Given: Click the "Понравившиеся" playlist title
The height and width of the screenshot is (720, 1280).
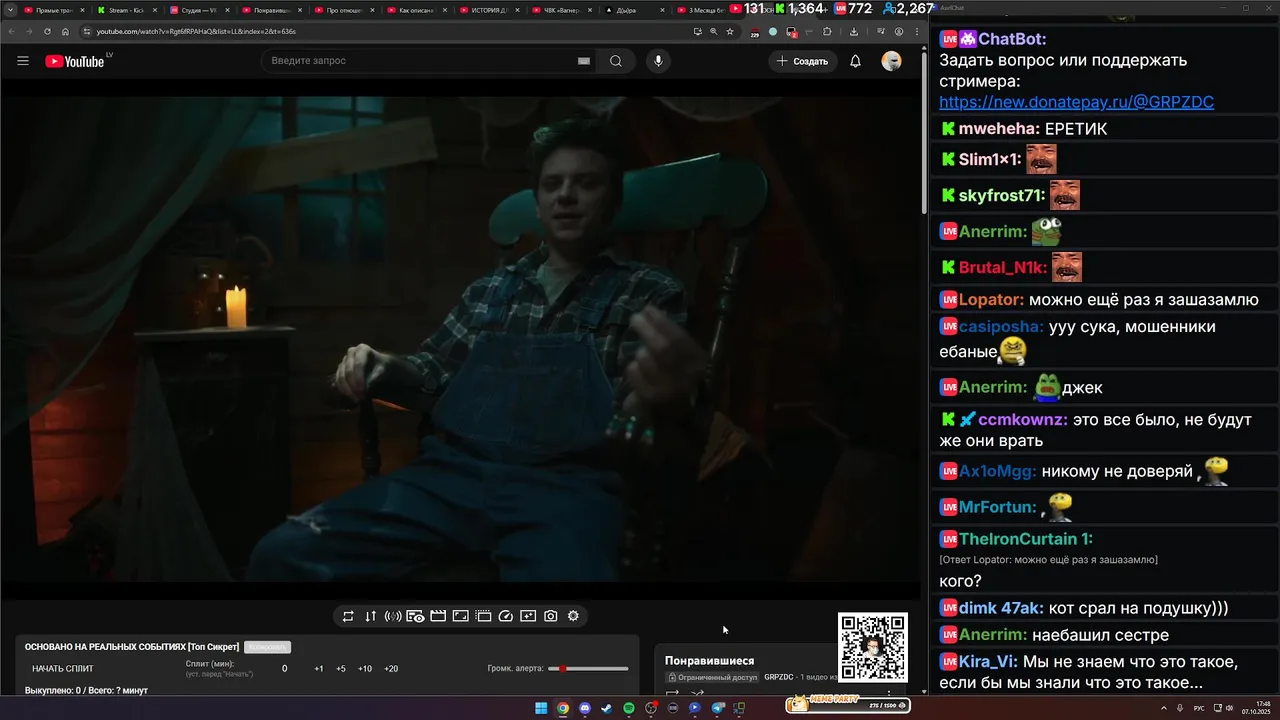Looking at the screenshot, I should click(710, 661).
